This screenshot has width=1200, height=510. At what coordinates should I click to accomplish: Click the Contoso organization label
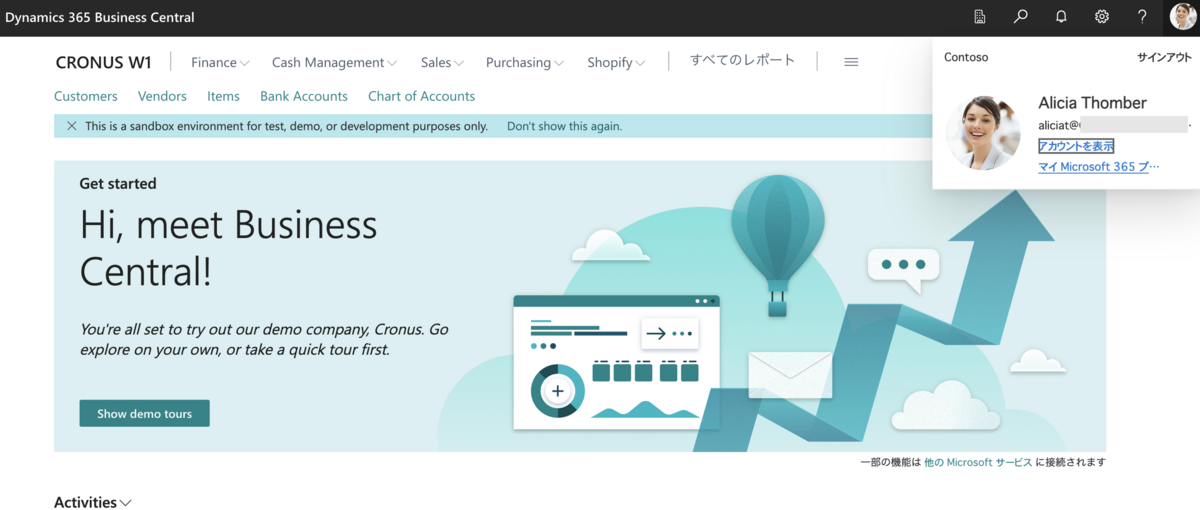[x=966, y=57]
